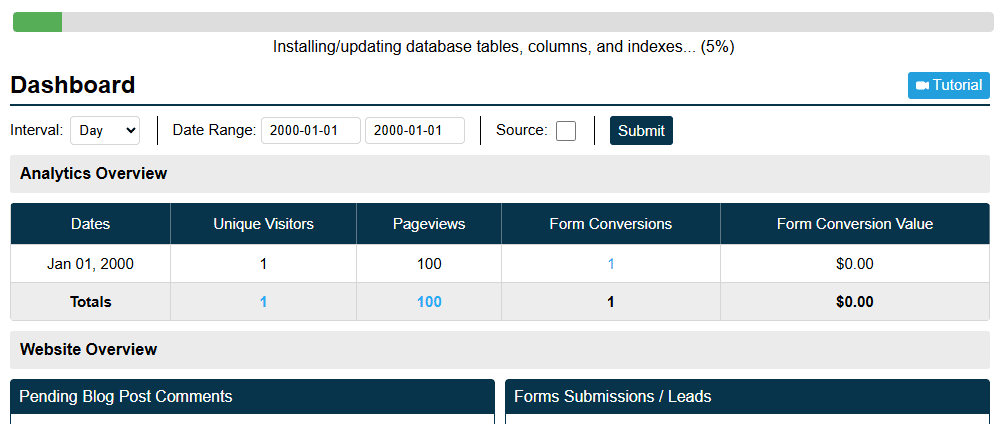This screenshot has width=1000, height=424.
Task: Select the Jan 01, 2000 date cell
Action: pyautogui.click(x=91, y=264)
